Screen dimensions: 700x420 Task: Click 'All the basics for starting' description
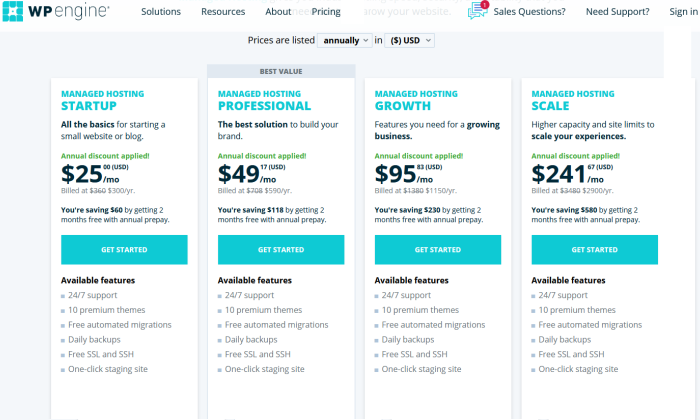tap(113, 130)
